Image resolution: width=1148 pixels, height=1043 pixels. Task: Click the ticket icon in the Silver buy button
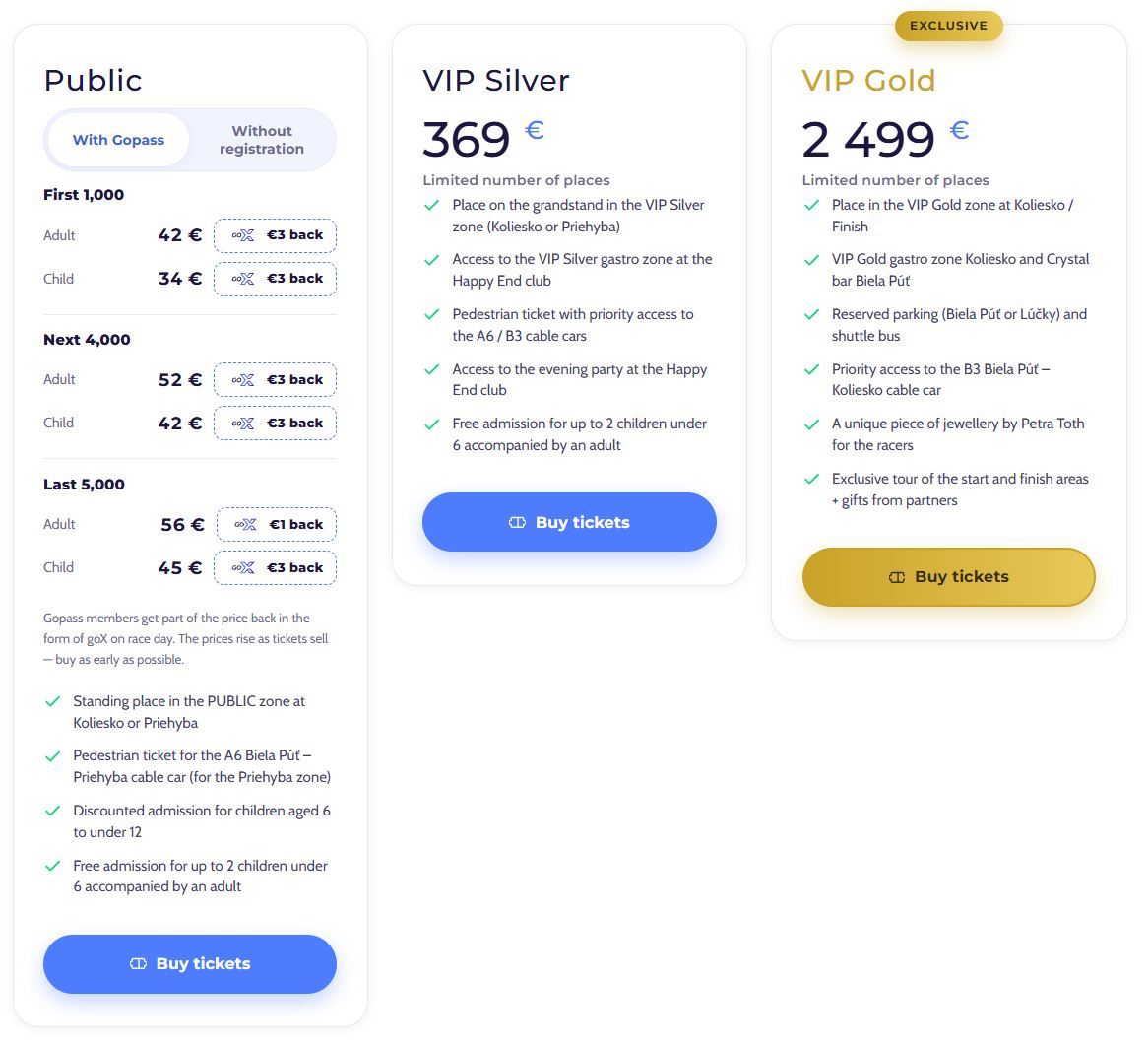517,522
